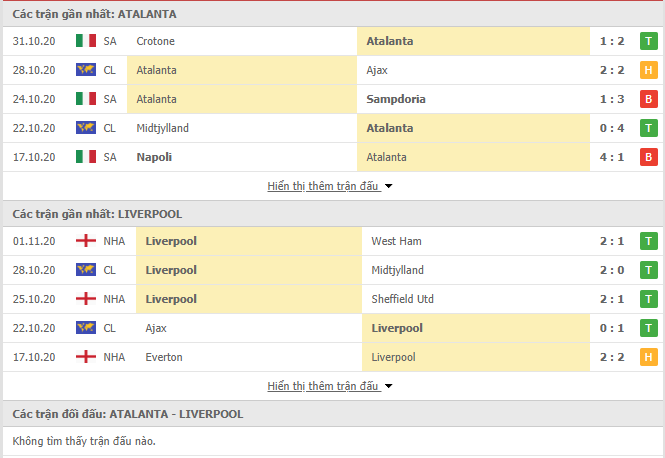Screen dimensions: 665x458
Task: Click the green T badge for Liverpool vs Sheffield Utd
Action: 648,299
